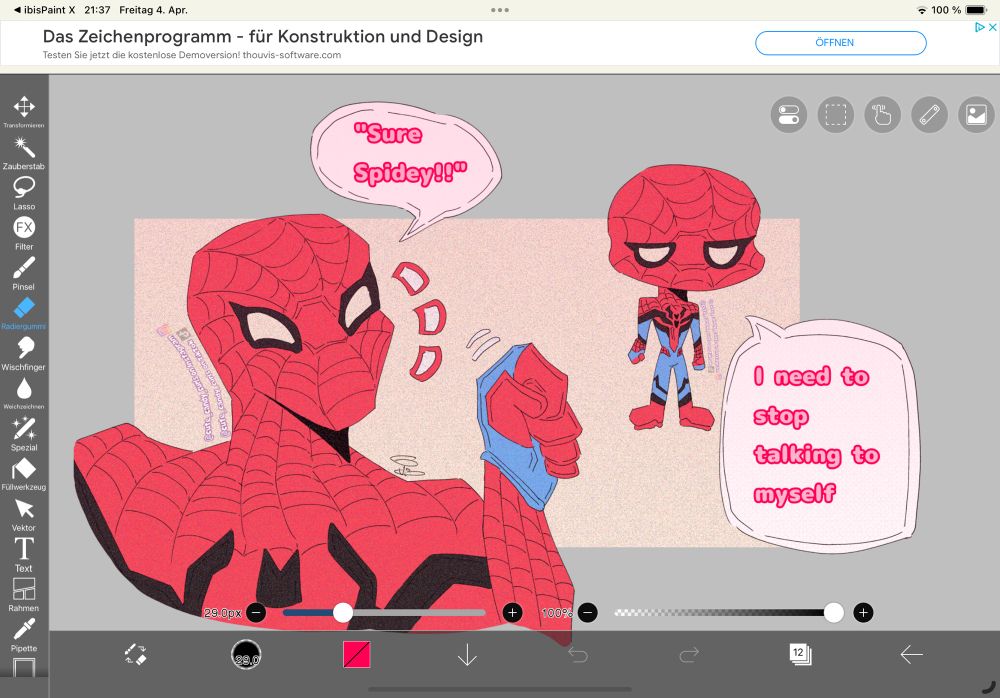1000x698 pixels.
Task: Increase brush size with plus button
Action: coord(512,613)
